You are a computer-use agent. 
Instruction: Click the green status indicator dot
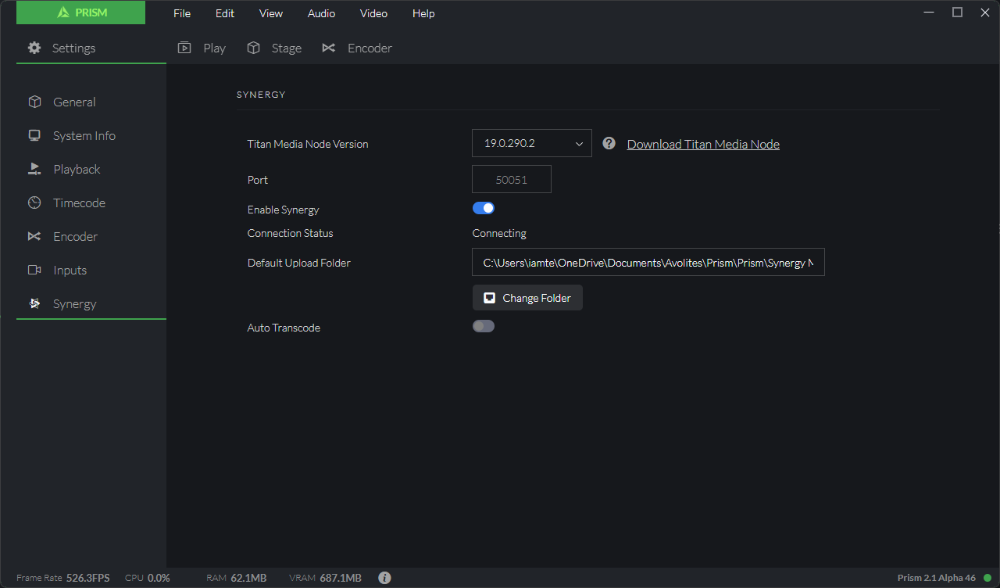click(987, 578)
